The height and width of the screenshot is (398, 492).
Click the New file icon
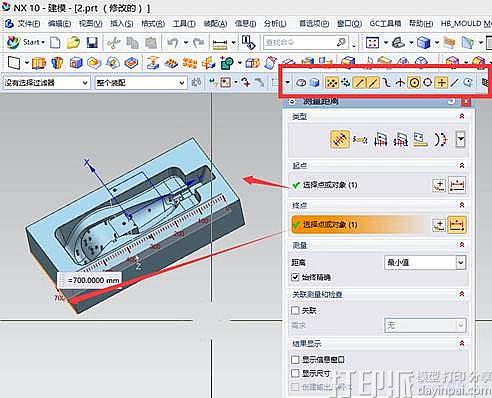pyautogui.click(x=55, y=42)
